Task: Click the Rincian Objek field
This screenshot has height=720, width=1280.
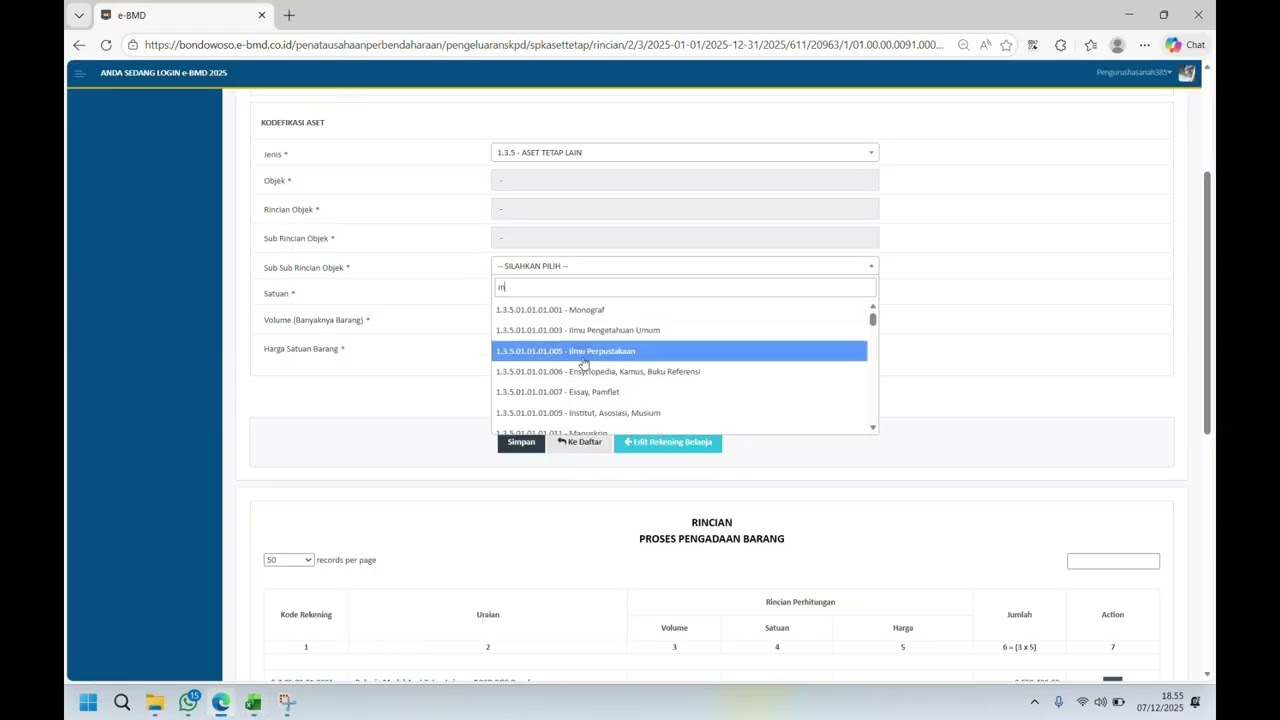Action: (685, 209)
